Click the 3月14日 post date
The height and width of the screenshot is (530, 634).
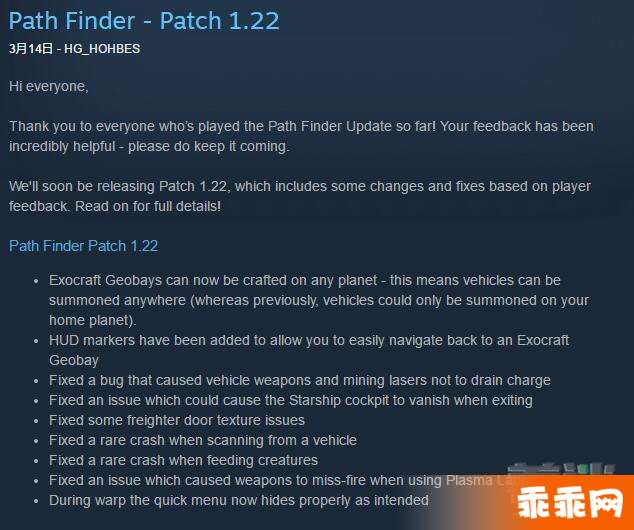point(31,49)
